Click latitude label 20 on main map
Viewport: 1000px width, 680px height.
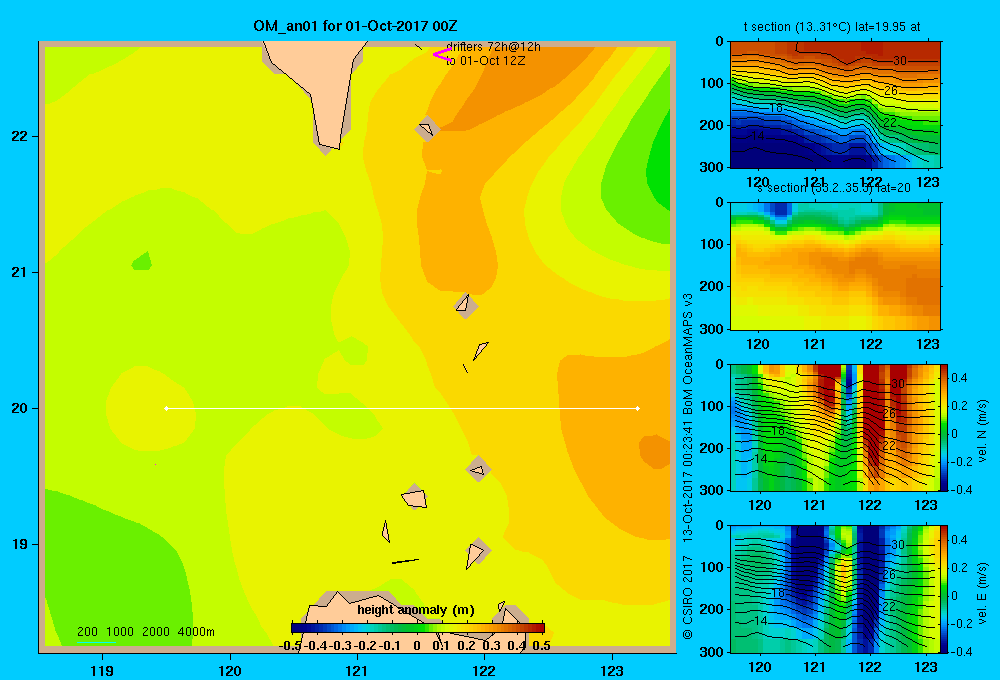[20, 408]
